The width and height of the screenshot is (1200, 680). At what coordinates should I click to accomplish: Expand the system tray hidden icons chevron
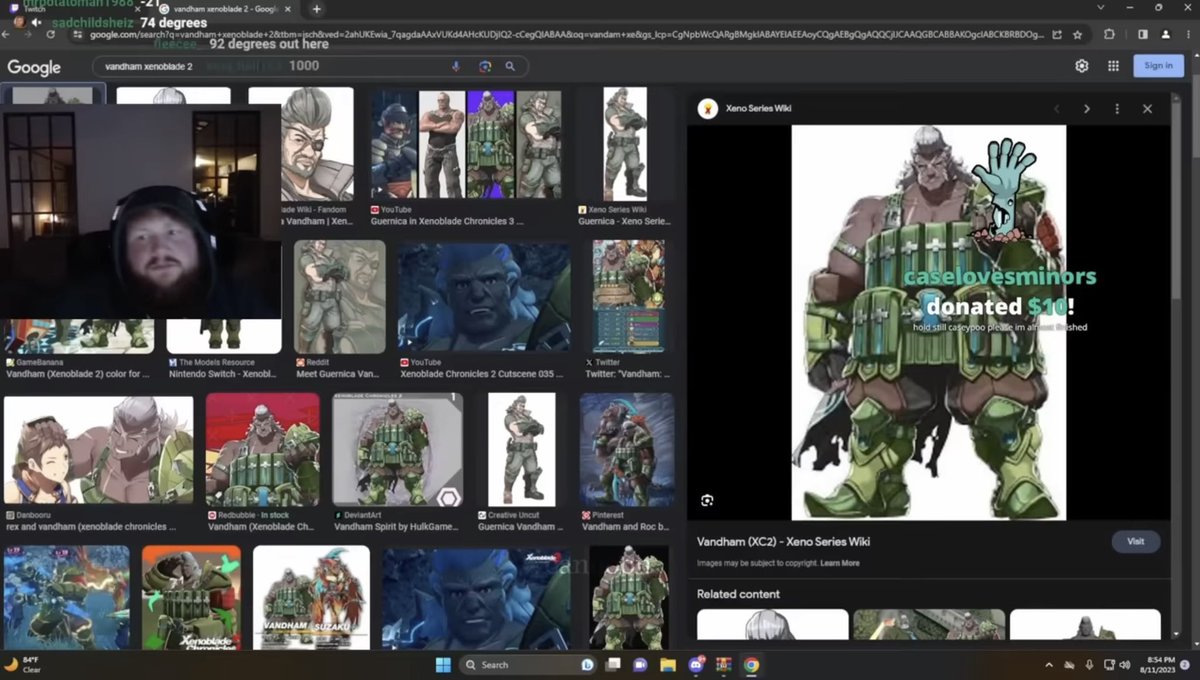[x=1049, y=665]
